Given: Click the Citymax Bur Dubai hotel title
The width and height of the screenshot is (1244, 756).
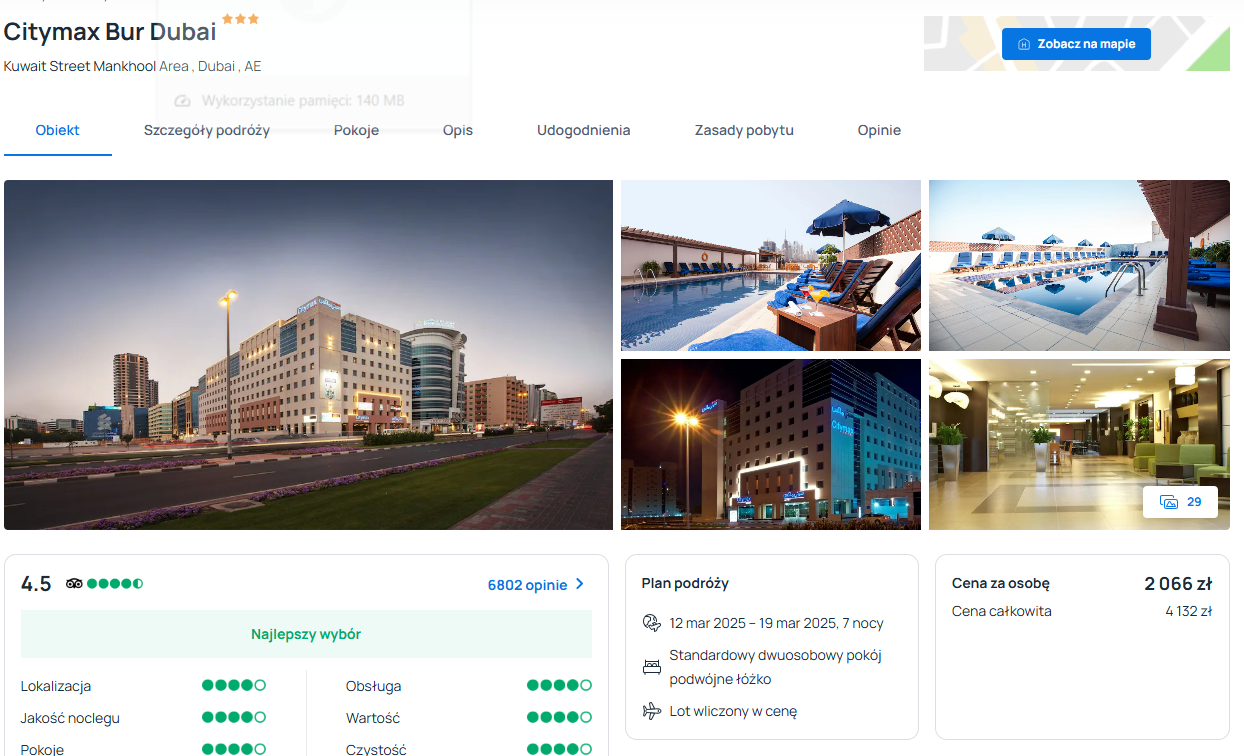Looking at the screenshot, I should [x=110, y=32].
